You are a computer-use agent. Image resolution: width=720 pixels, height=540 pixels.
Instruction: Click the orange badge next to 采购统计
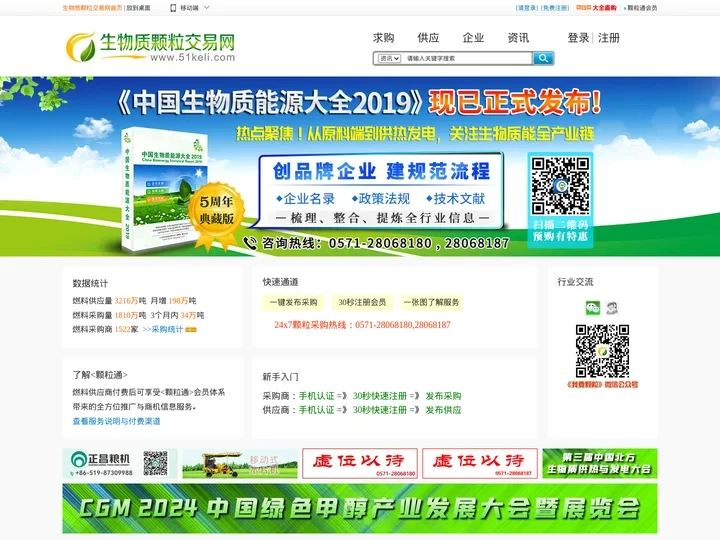coord(191,330)
